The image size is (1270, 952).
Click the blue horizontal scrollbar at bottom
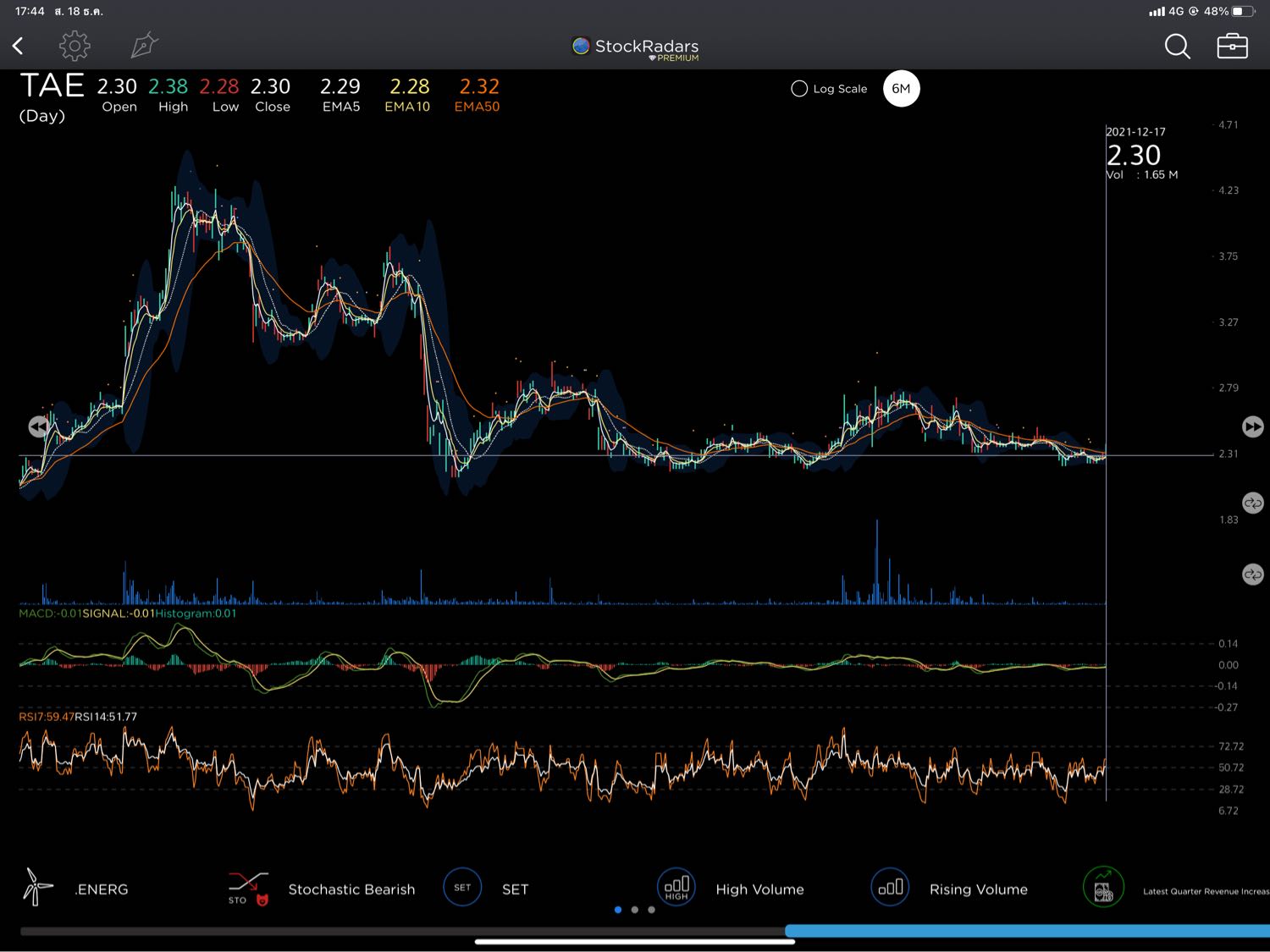[x=1026, y=931]
